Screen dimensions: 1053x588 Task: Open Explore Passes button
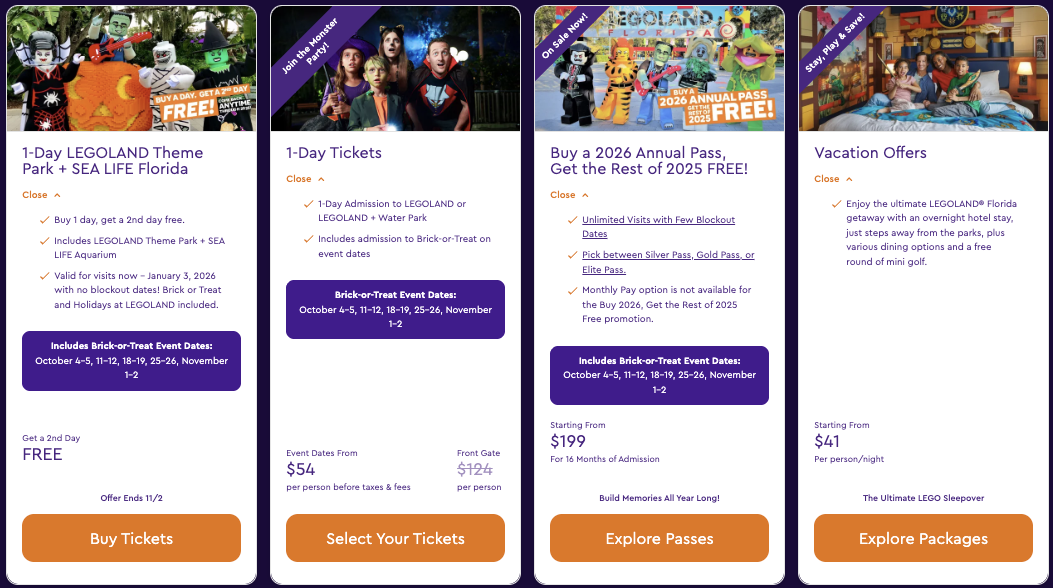659,538
